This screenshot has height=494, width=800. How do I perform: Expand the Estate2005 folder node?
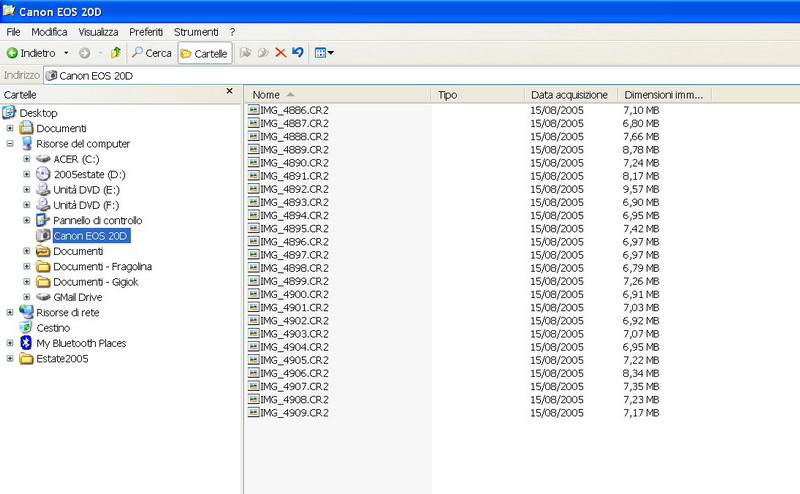[10, 359]
